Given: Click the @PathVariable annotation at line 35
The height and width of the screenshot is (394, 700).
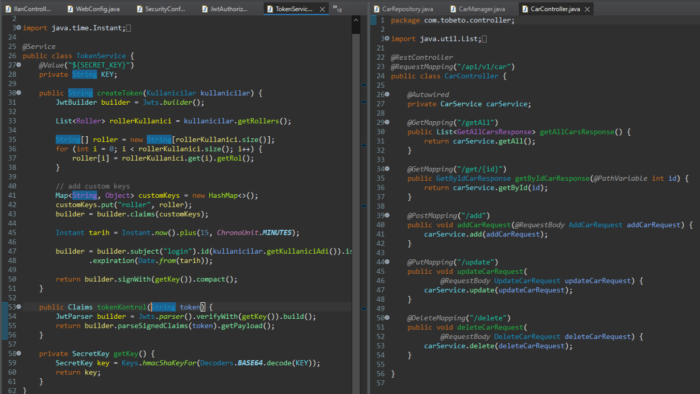Looking at the screenshot, I should point(620,178).
